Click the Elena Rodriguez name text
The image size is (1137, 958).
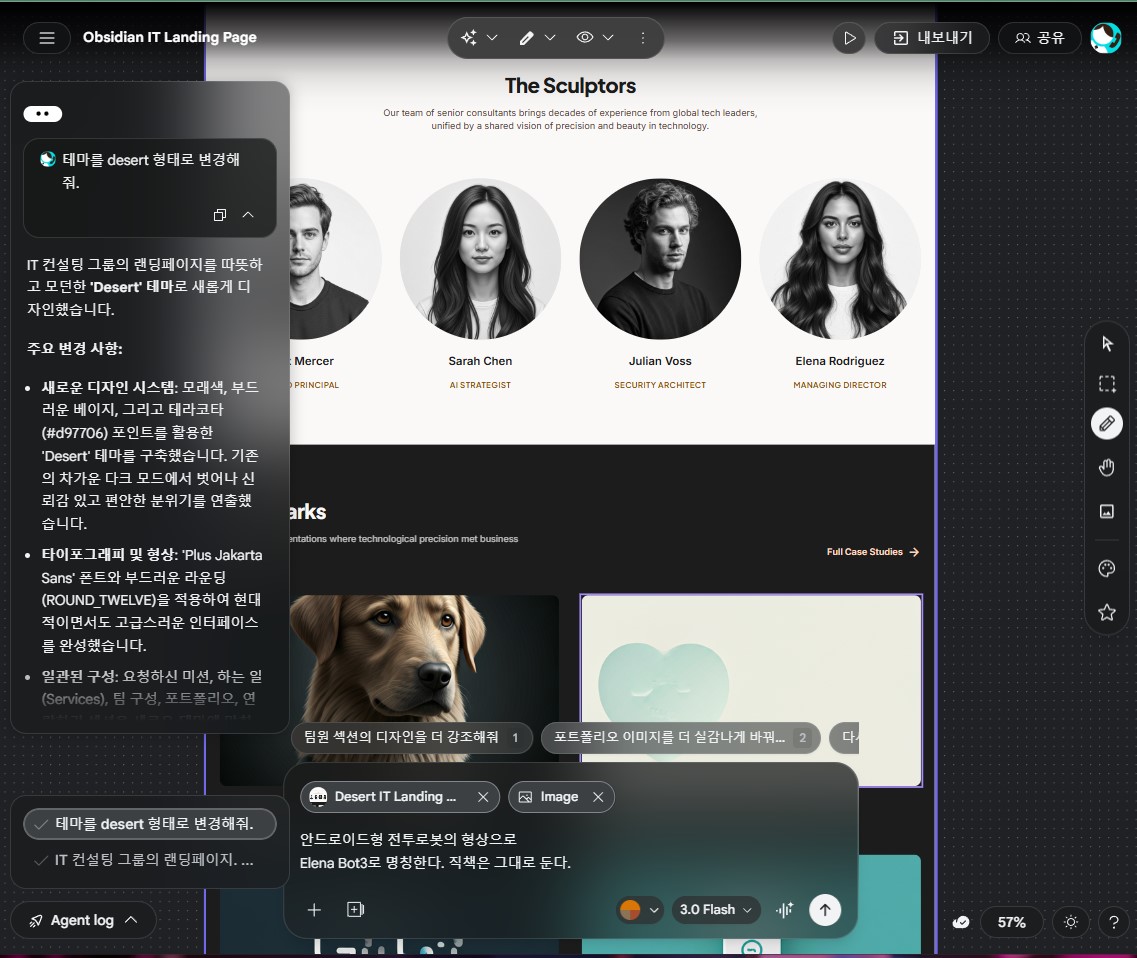840,361
